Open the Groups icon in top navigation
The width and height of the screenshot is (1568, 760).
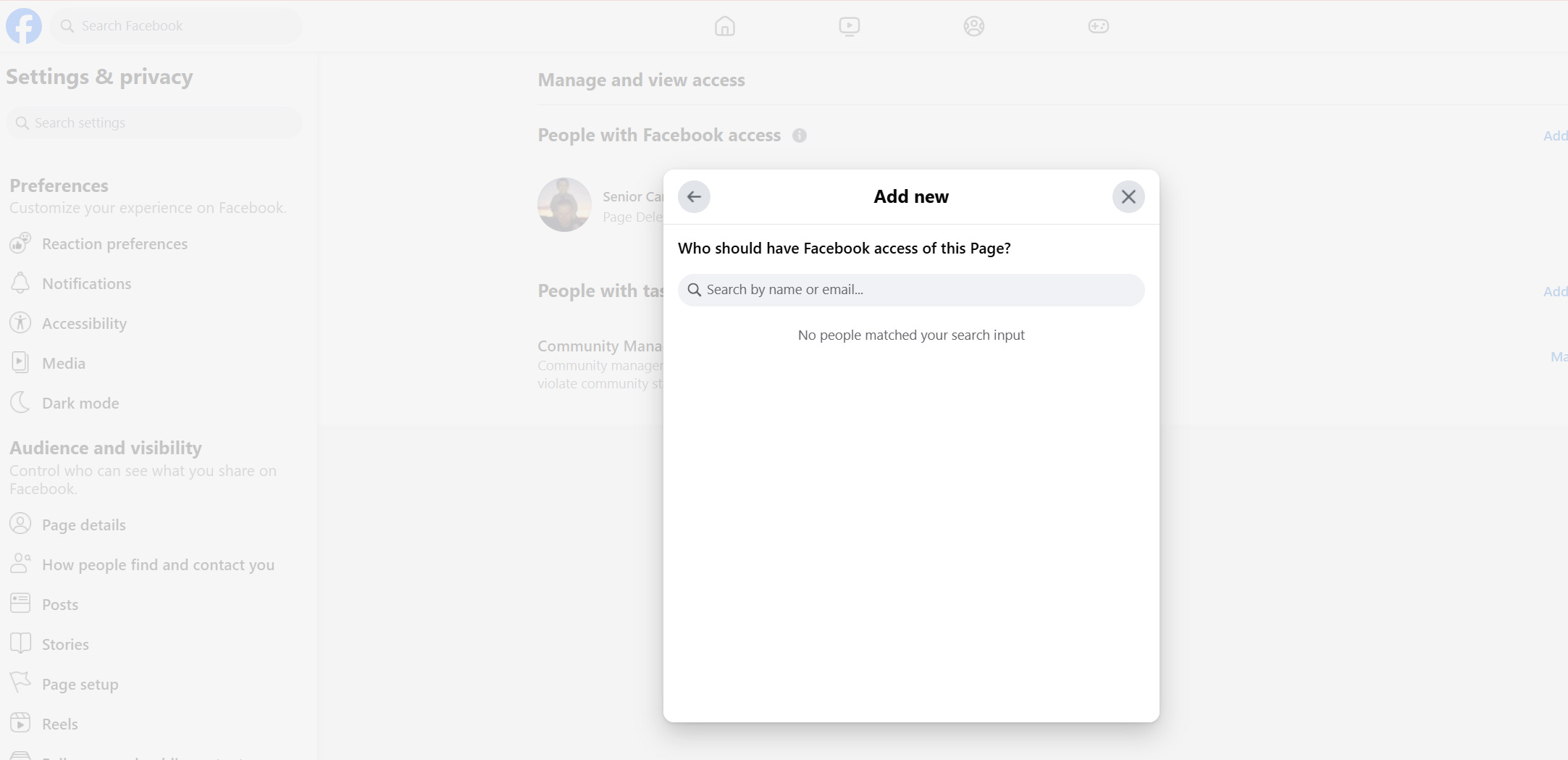coord(973,27)
